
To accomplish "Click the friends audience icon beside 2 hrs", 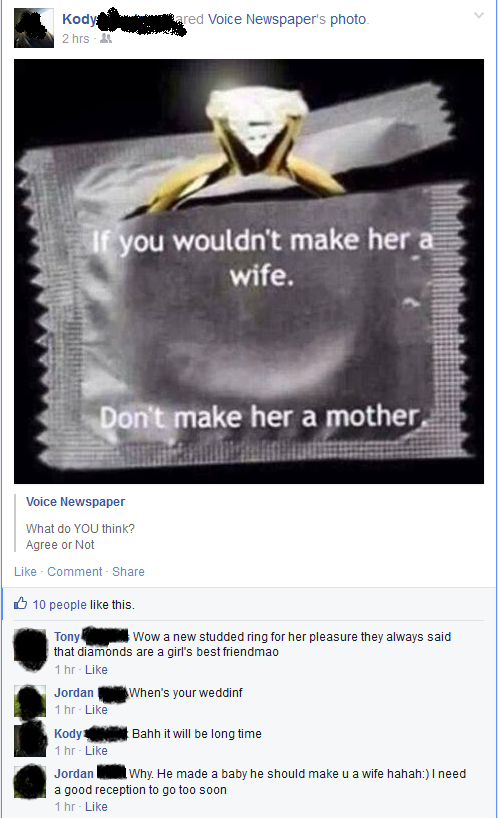I will (106, 39).
